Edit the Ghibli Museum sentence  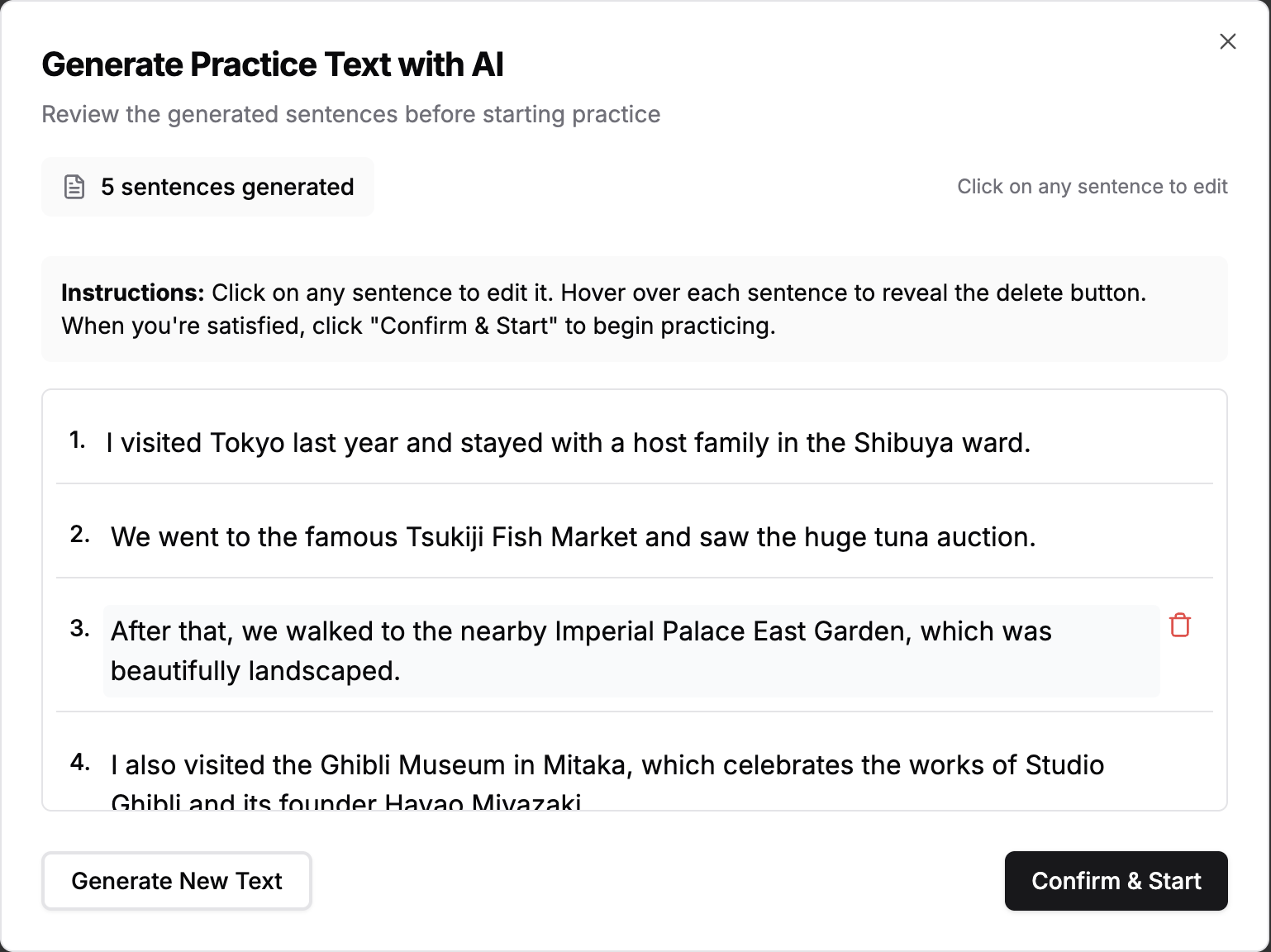[x=607, y=766]
